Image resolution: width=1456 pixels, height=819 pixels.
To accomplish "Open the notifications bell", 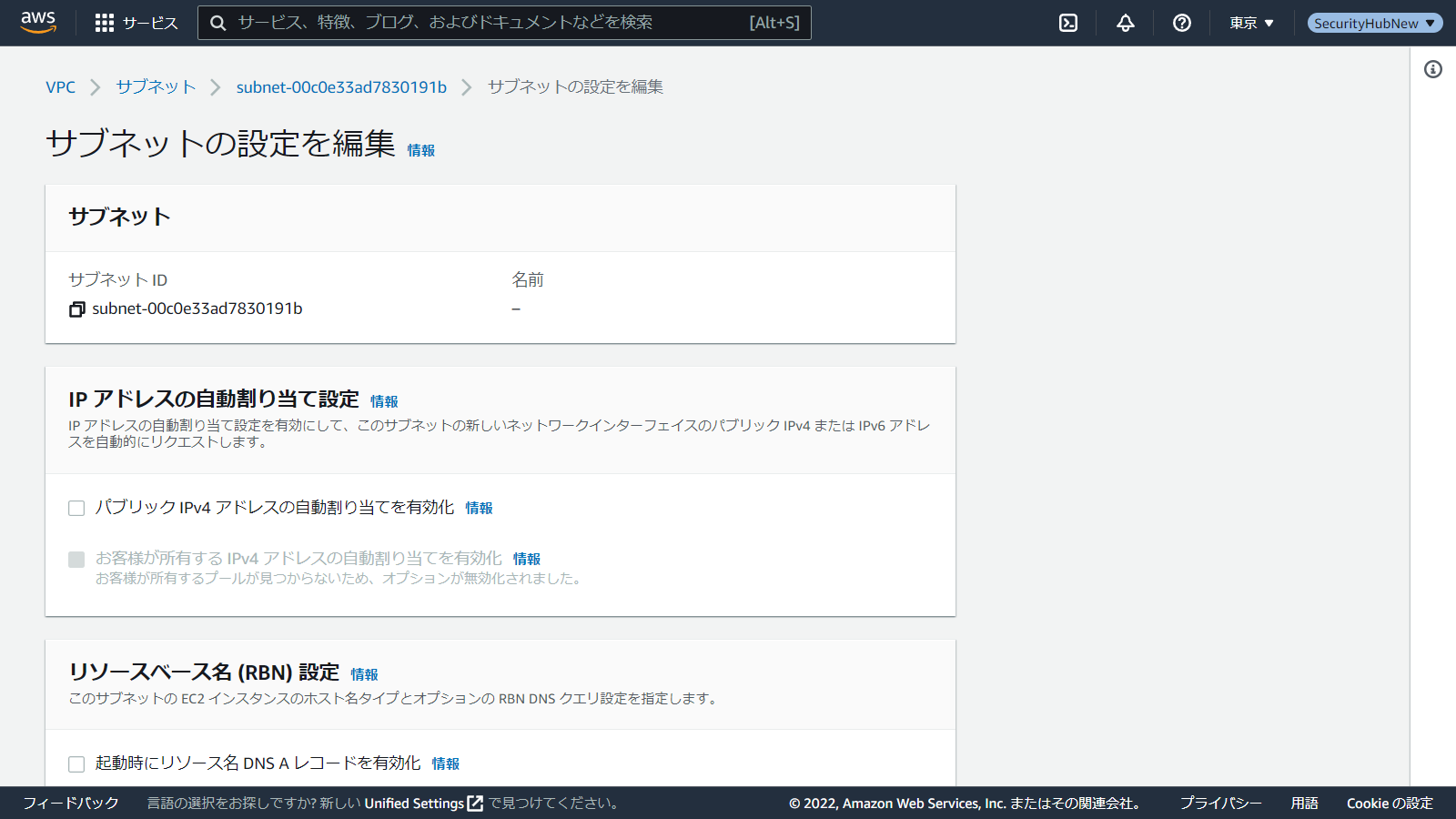I will coord(1126,23).
